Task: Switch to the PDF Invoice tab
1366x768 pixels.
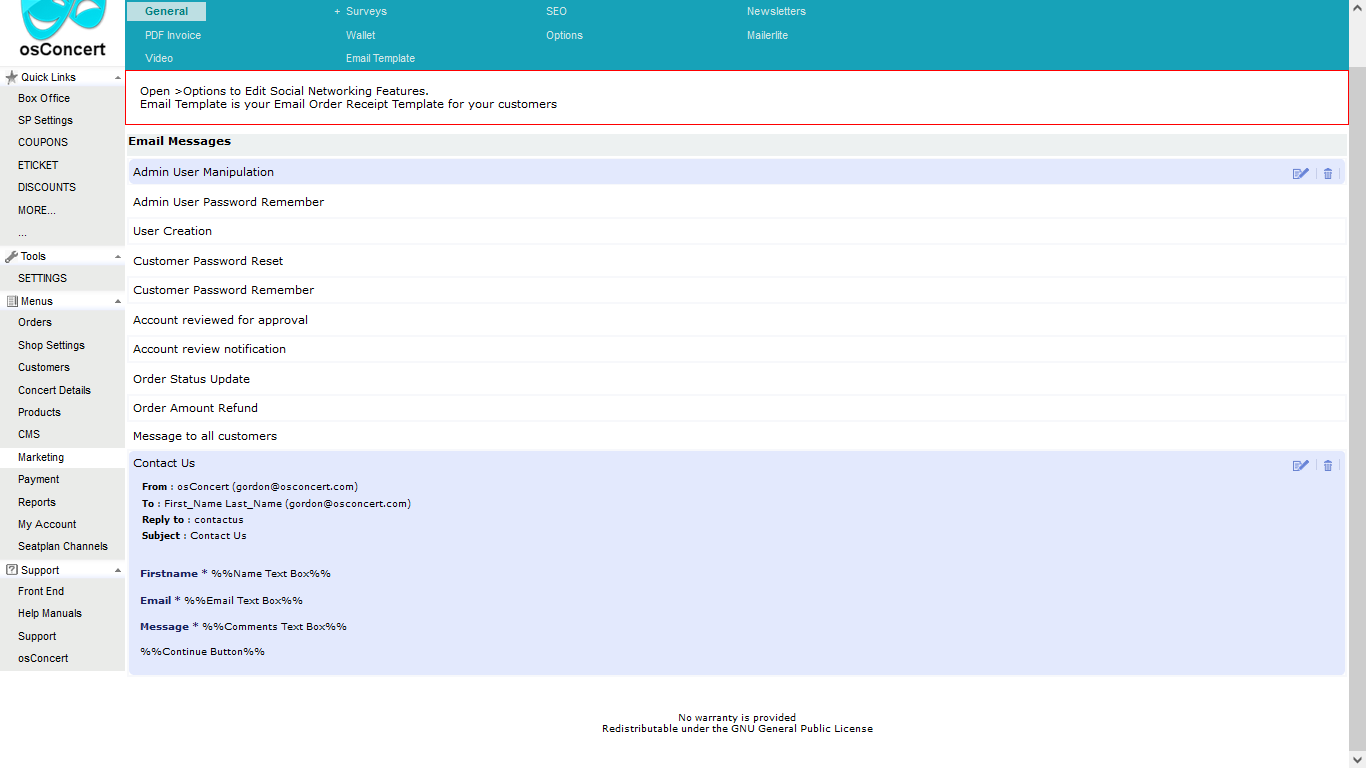Action: (173, 35)
